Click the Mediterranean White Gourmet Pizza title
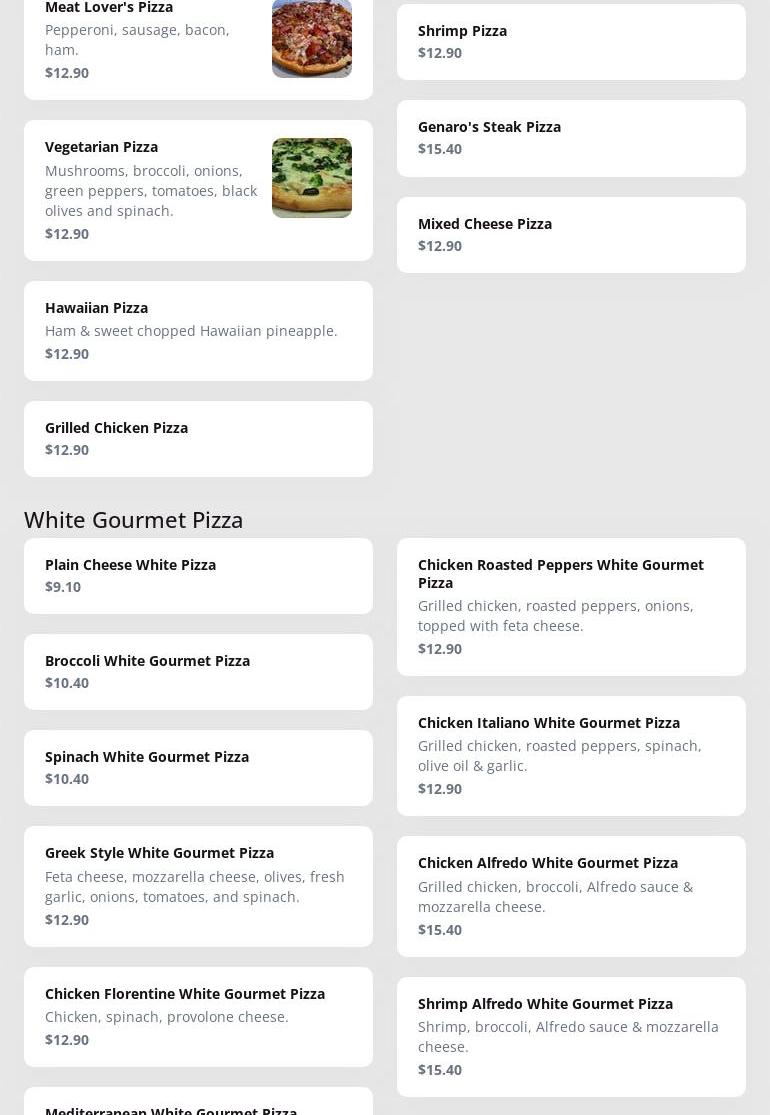Image resolution: width=770 pixels, height=1115 pixels. pos(171,1109)
